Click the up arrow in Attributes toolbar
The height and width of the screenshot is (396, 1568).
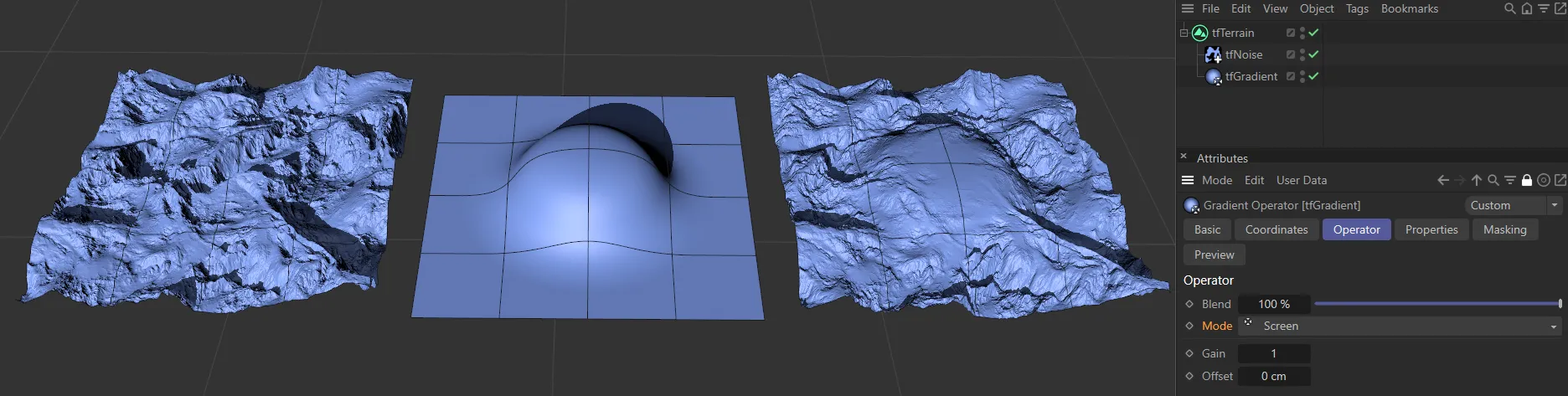pos(1476,180)
